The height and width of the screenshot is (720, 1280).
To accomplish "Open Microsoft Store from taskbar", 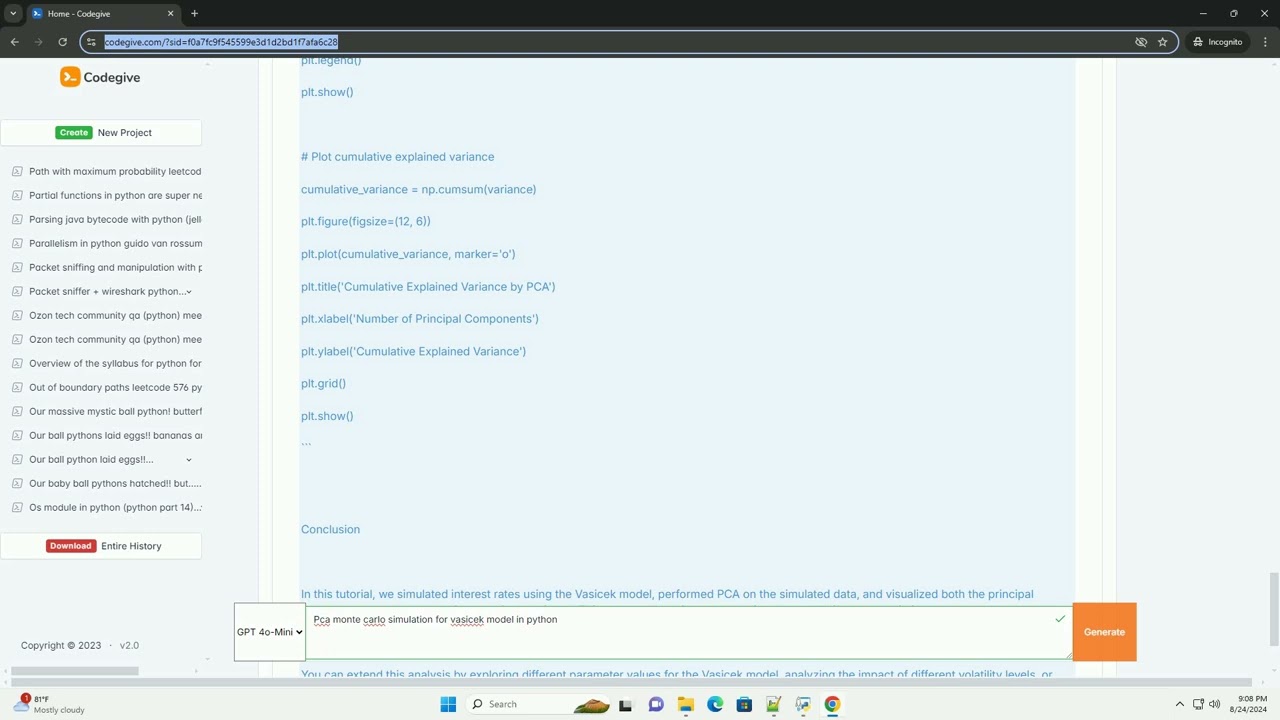I will (744, 704).
